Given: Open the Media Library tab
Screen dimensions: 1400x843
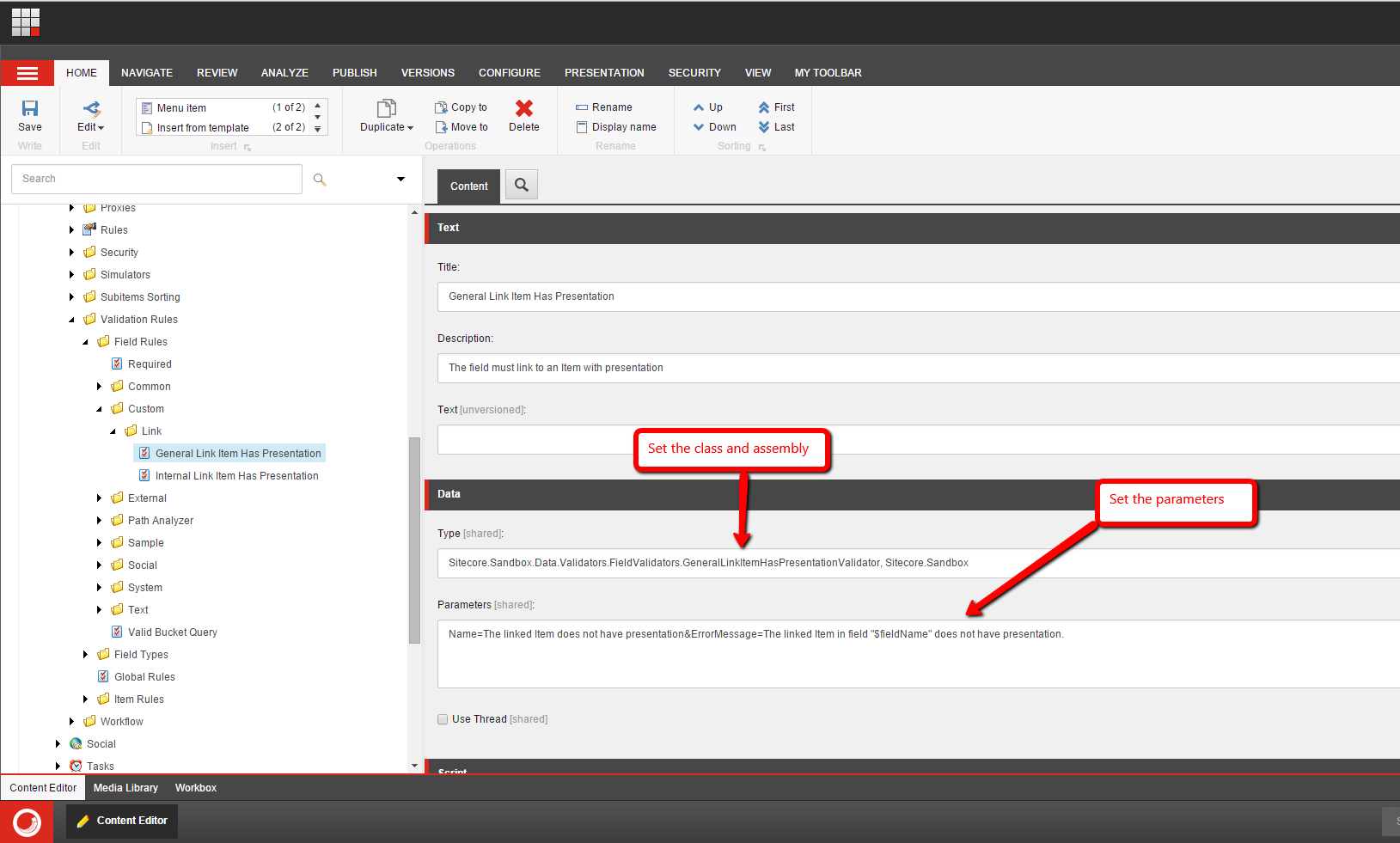Looking at the screenshot, I should [125, 788].
